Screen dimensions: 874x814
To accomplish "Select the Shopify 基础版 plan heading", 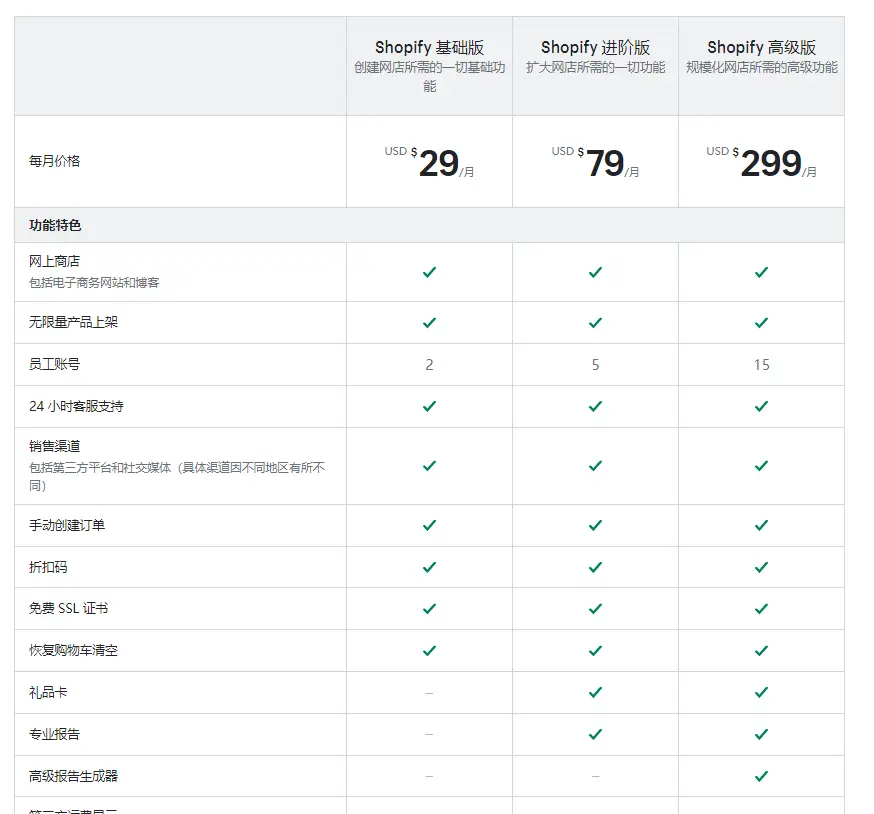I will pyautogui.click(x=429, y=47).
